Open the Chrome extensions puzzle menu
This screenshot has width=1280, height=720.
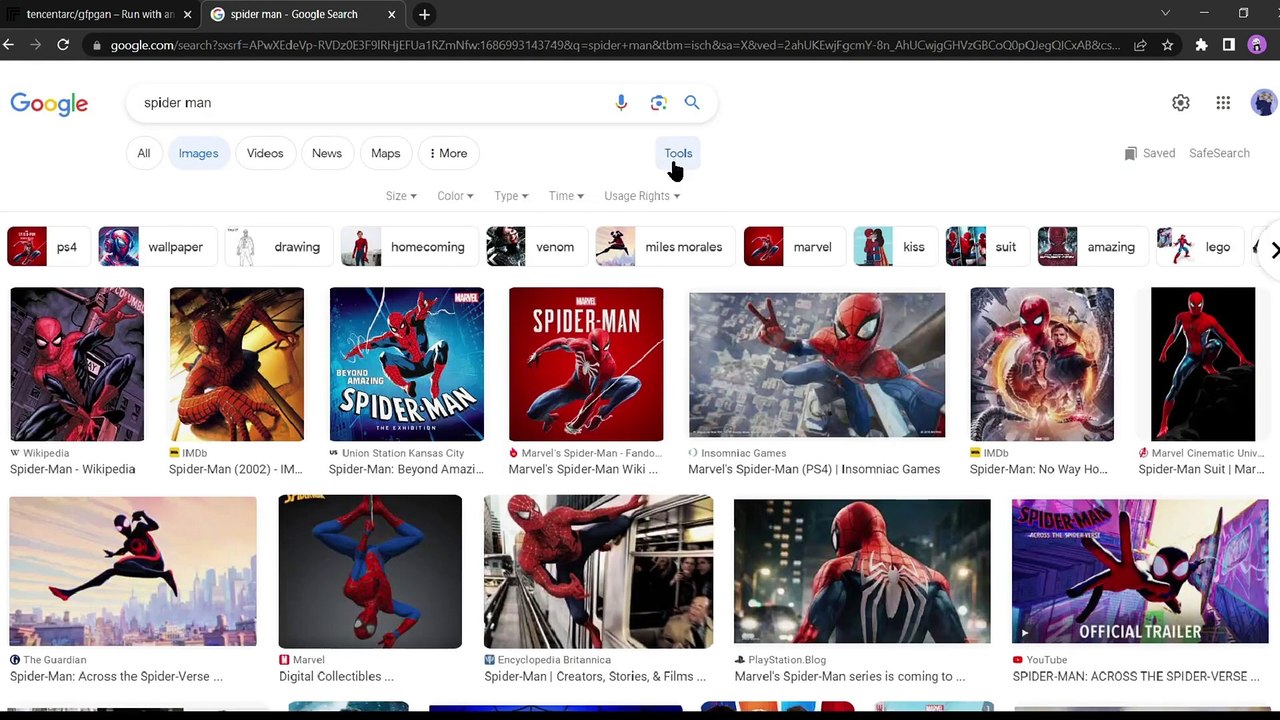pos(1201,45)
